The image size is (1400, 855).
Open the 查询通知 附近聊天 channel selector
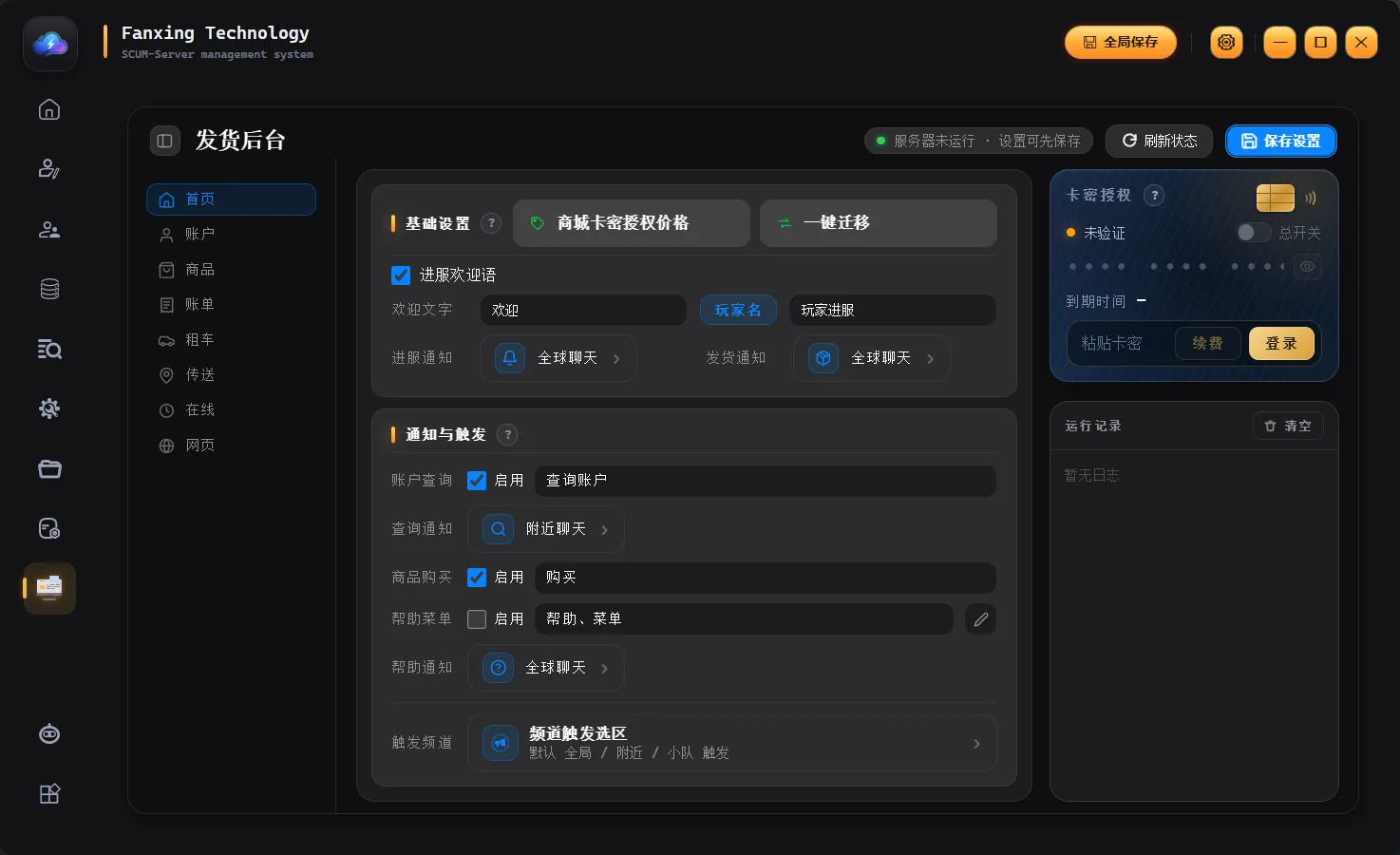tap(546, 529)
